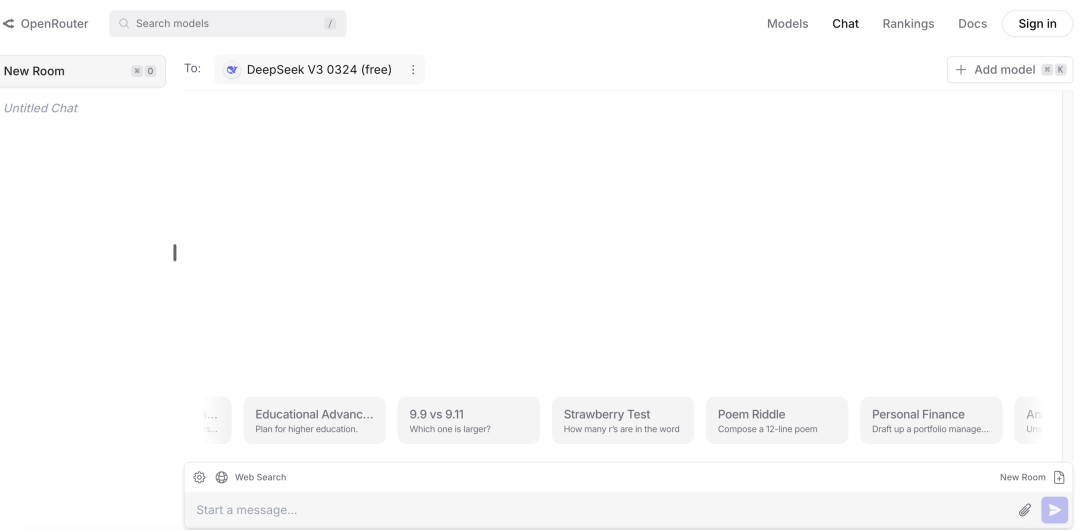Open DeepSeek V3 model options menu
Screen dimensions: 1080x530
click(x=413, y=70)
